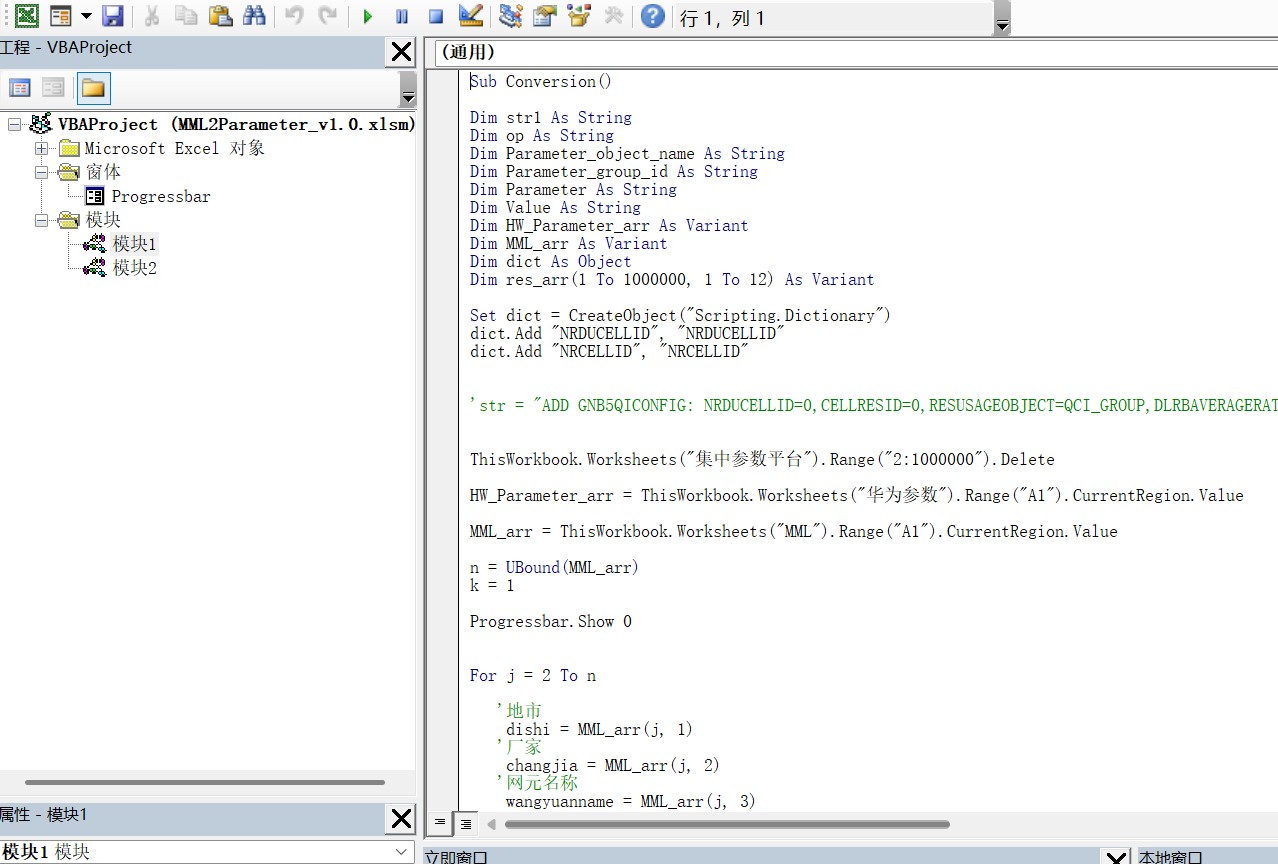The image size is (1278, 864).
Task: Collapse the 窗体 folder
Action: point(40,171)
